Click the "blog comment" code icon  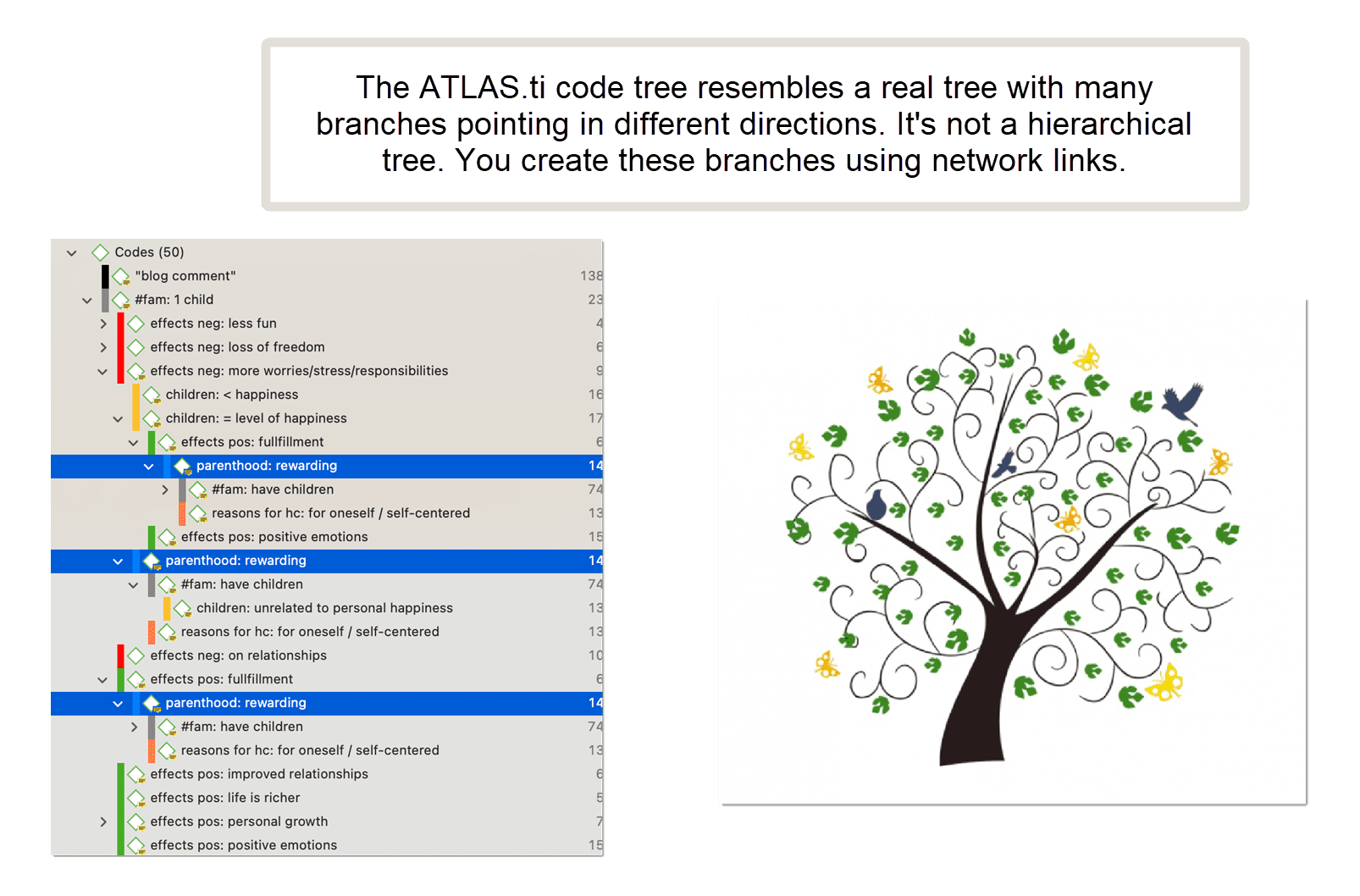(x=121, y=276)
